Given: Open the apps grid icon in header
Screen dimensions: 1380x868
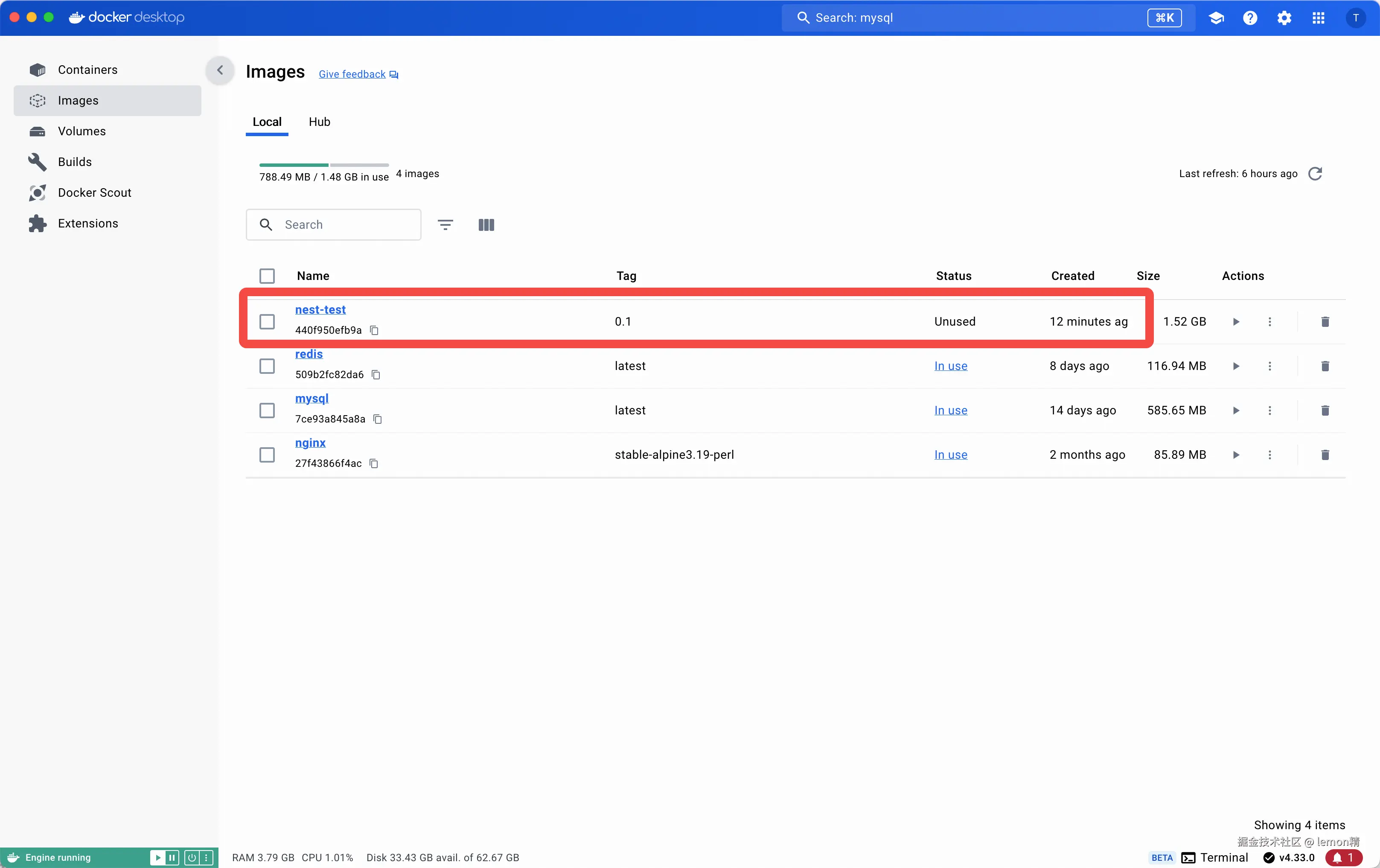Looking at the screenshot, I should [1318, 18].
